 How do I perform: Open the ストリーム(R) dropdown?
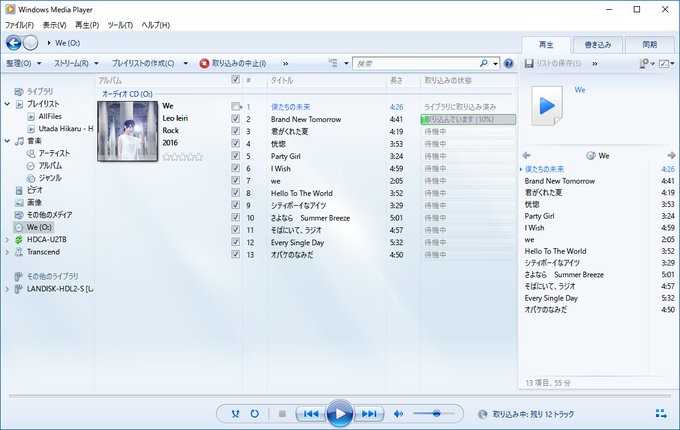76,64
